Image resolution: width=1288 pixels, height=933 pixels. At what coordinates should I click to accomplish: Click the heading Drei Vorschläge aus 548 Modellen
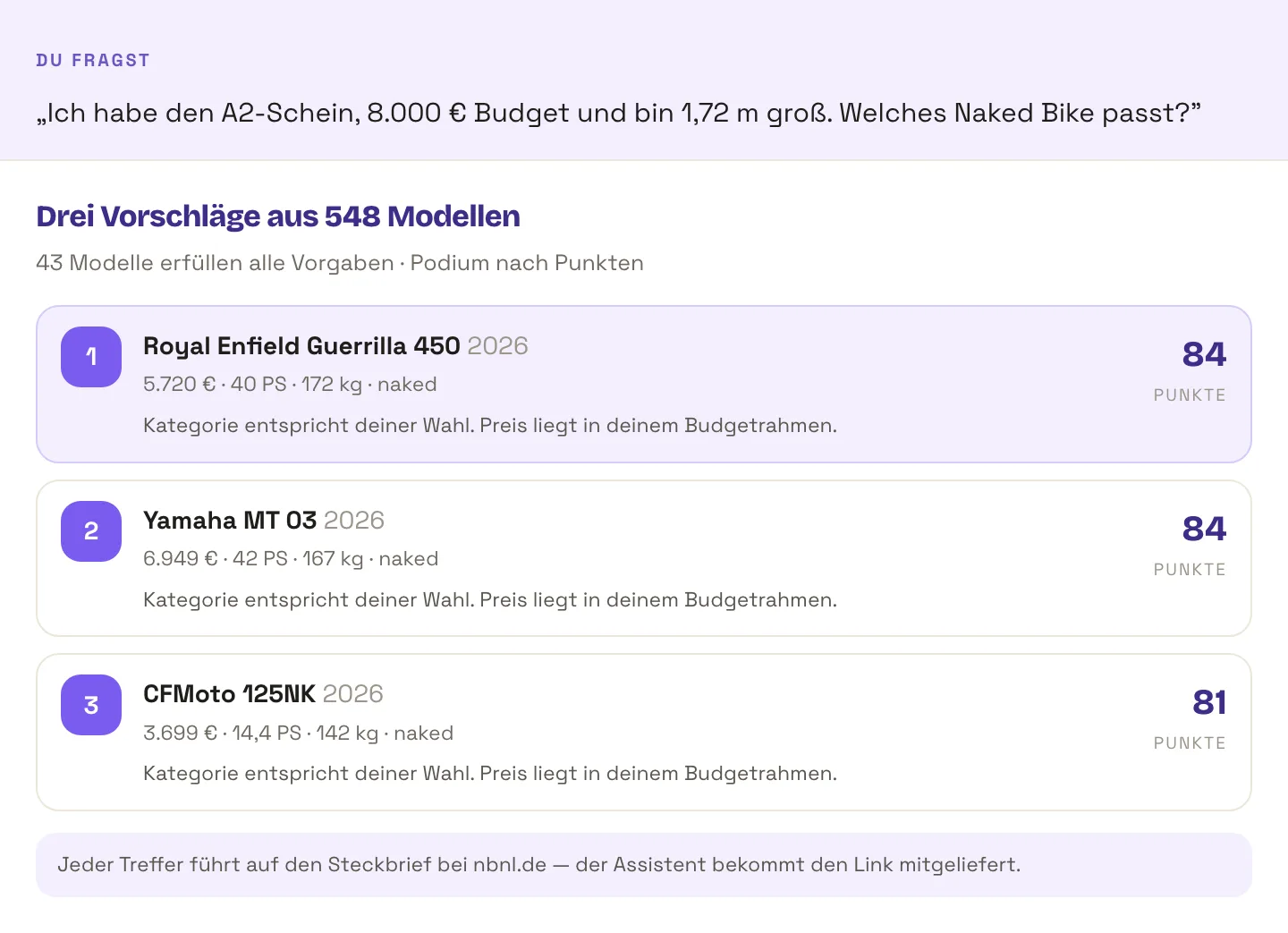(278, 216)
